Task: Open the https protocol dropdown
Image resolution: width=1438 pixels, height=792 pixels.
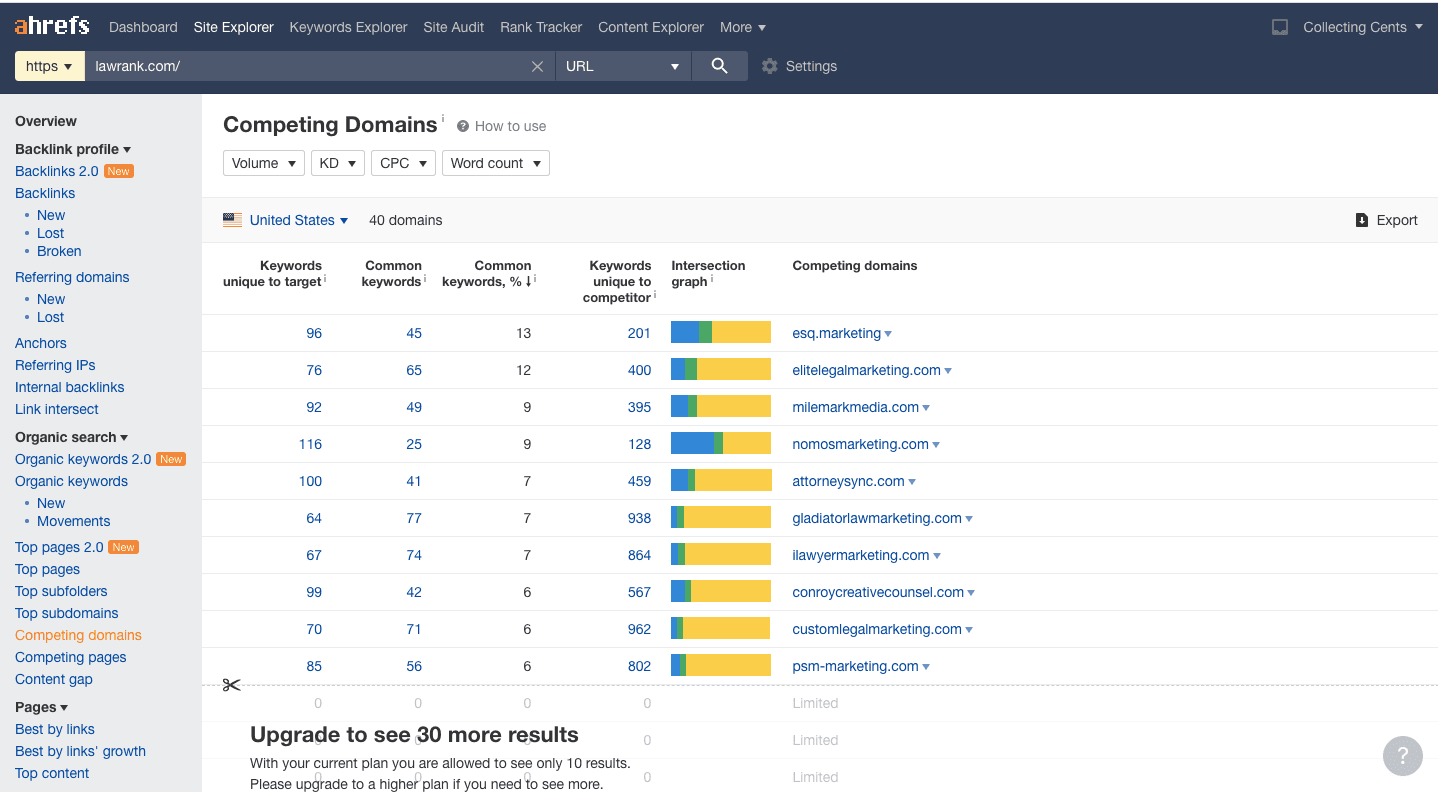Action: (x=49, y=66)
